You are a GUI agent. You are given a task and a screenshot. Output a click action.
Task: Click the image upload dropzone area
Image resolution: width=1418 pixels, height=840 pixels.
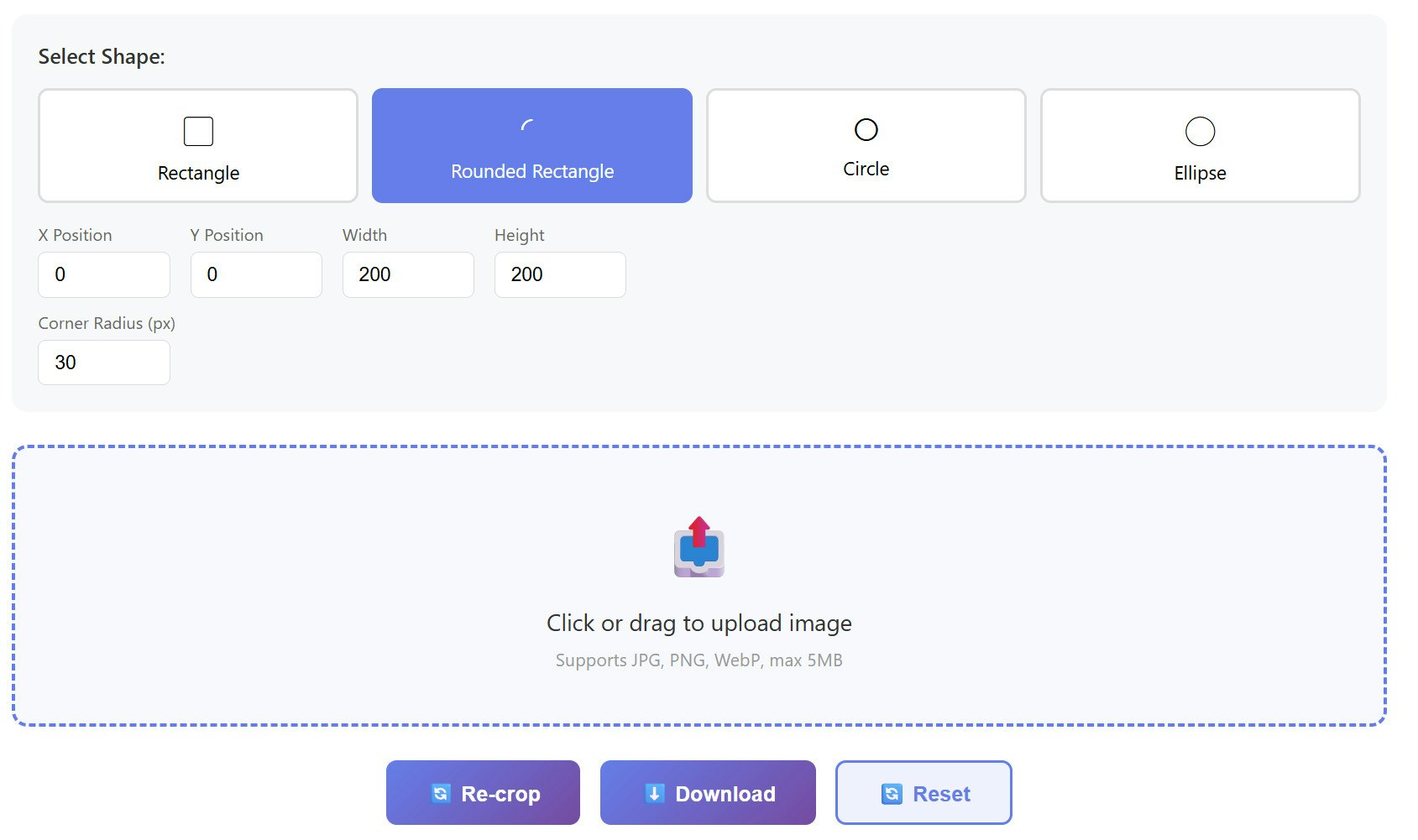(x=701, y=585)
